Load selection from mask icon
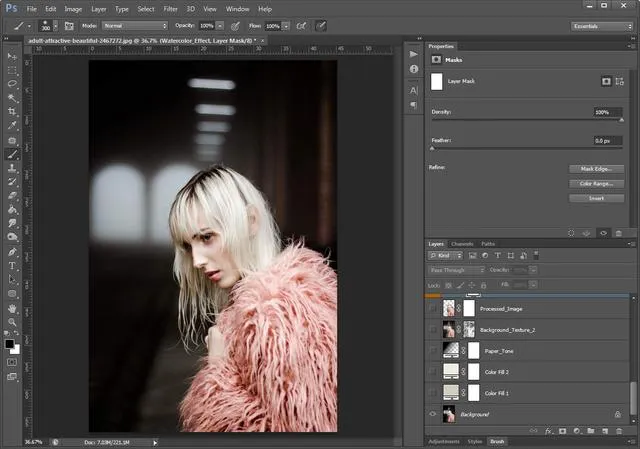This screenshot has width=640, height=449. point(571,233)
